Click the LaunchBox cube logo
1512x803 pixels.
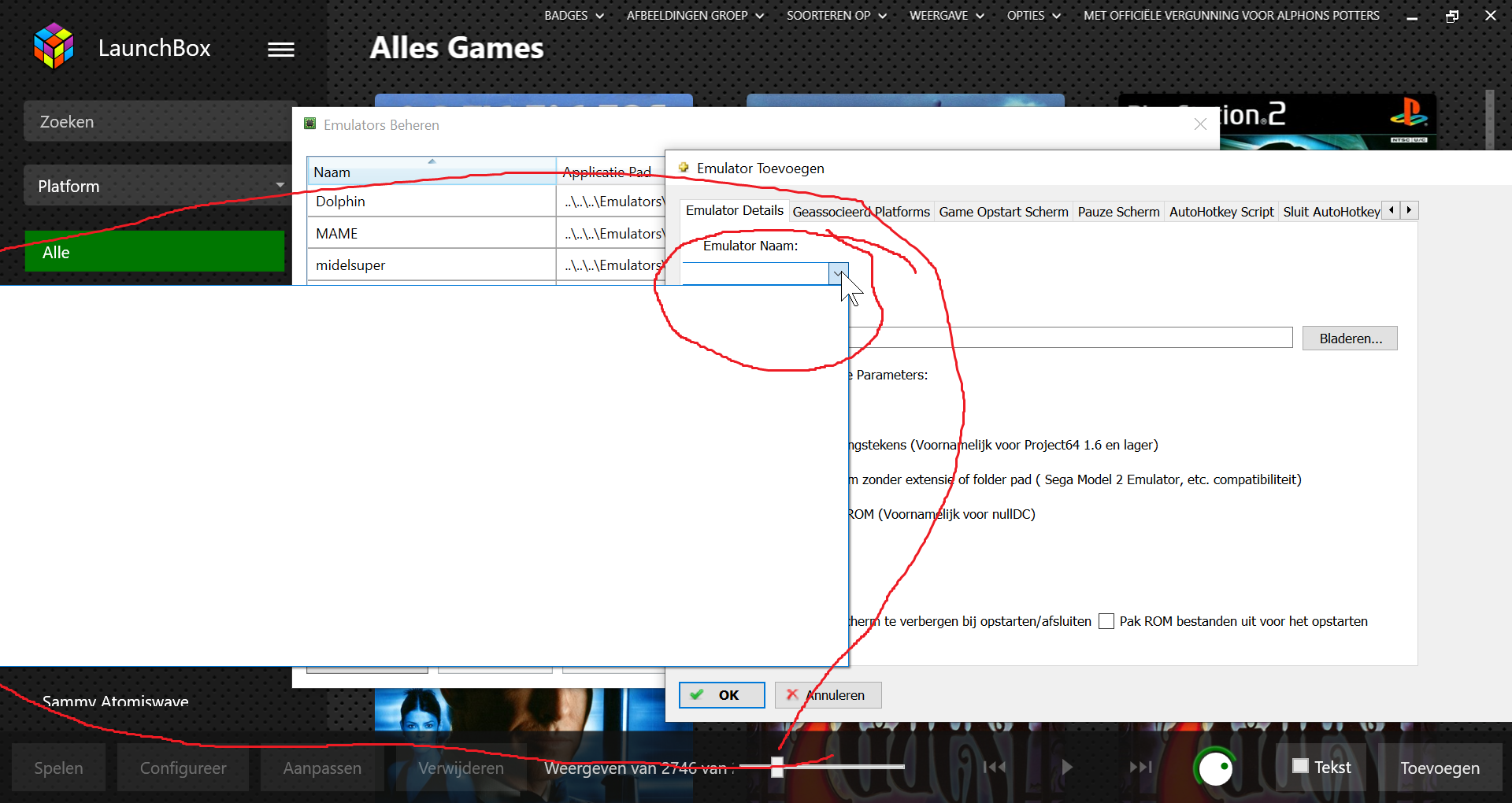coord(54,46)
